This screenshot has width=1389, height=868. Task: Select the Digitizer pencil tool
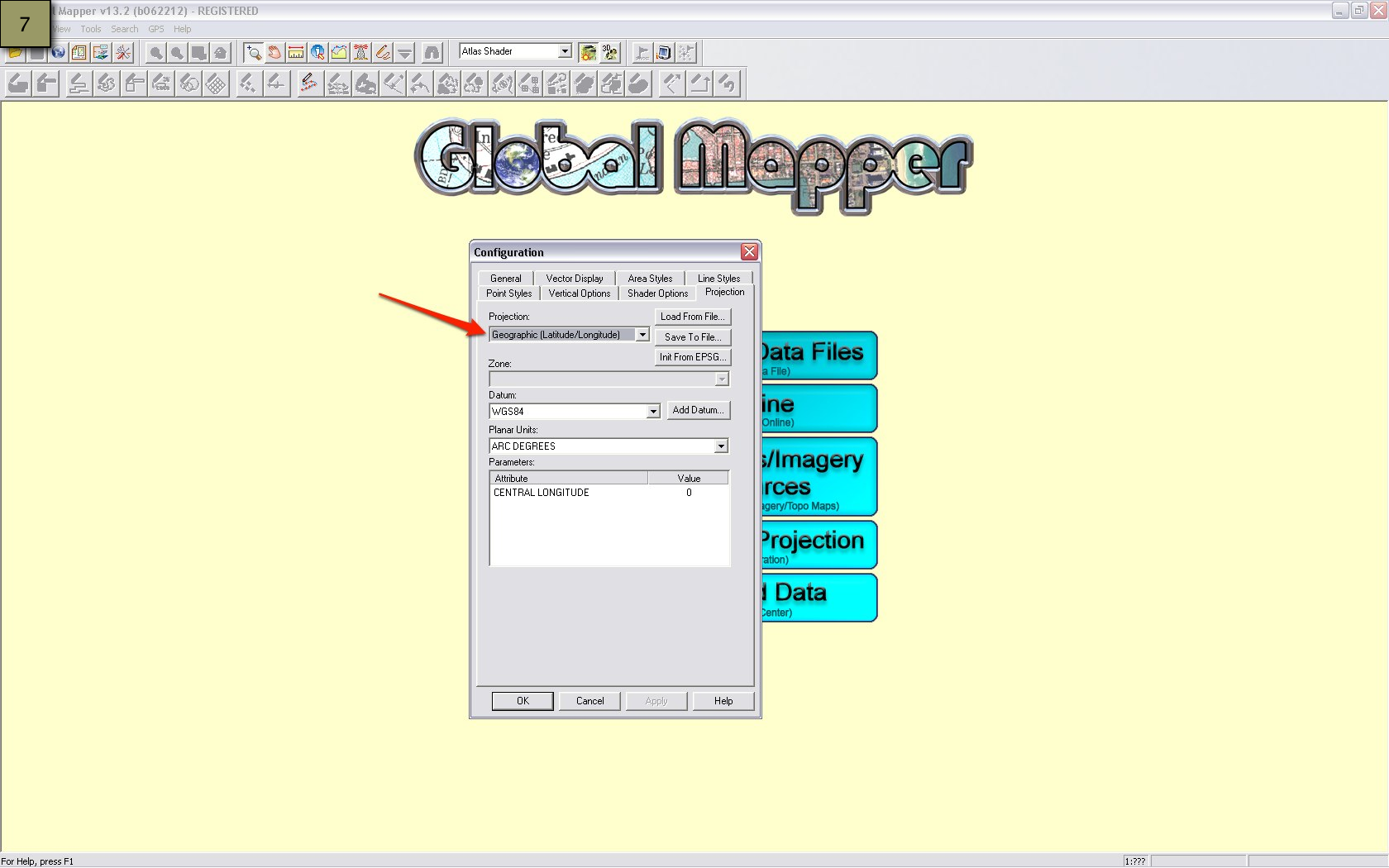pos(382,52)
